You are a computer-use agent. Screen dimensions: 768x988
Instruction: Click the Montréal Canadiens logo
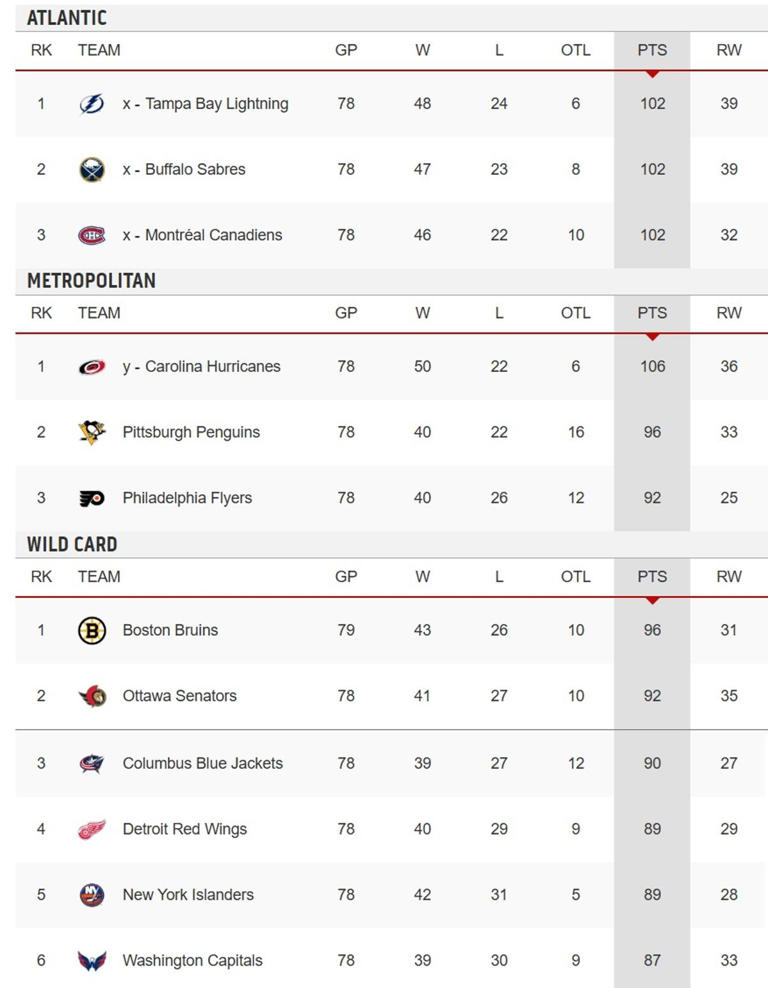[92, 236]
